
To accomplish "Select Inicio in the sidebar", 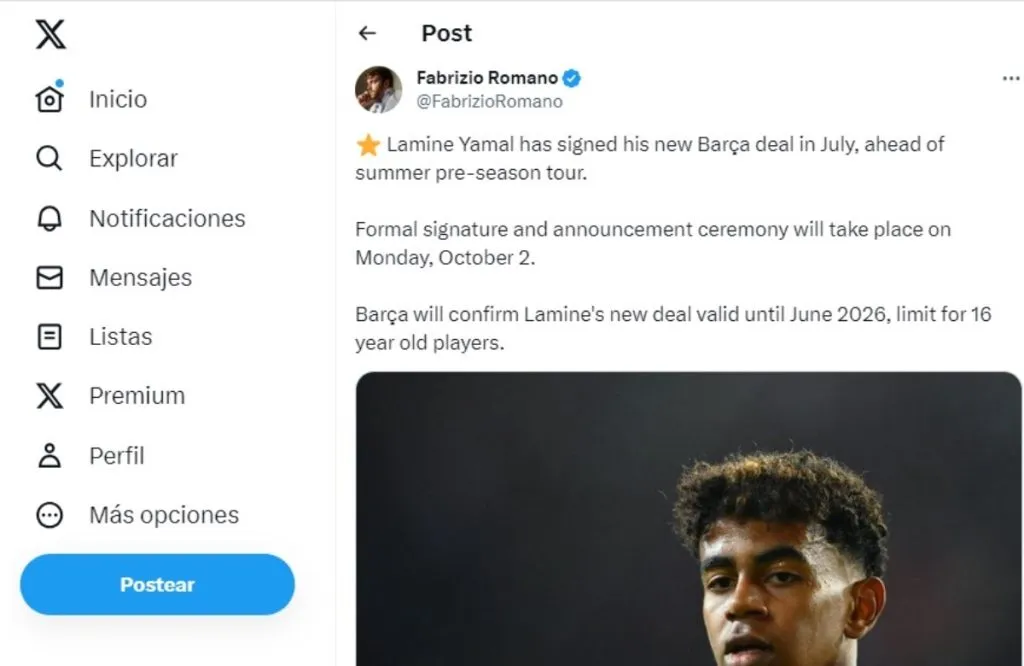I will [118, 99].
